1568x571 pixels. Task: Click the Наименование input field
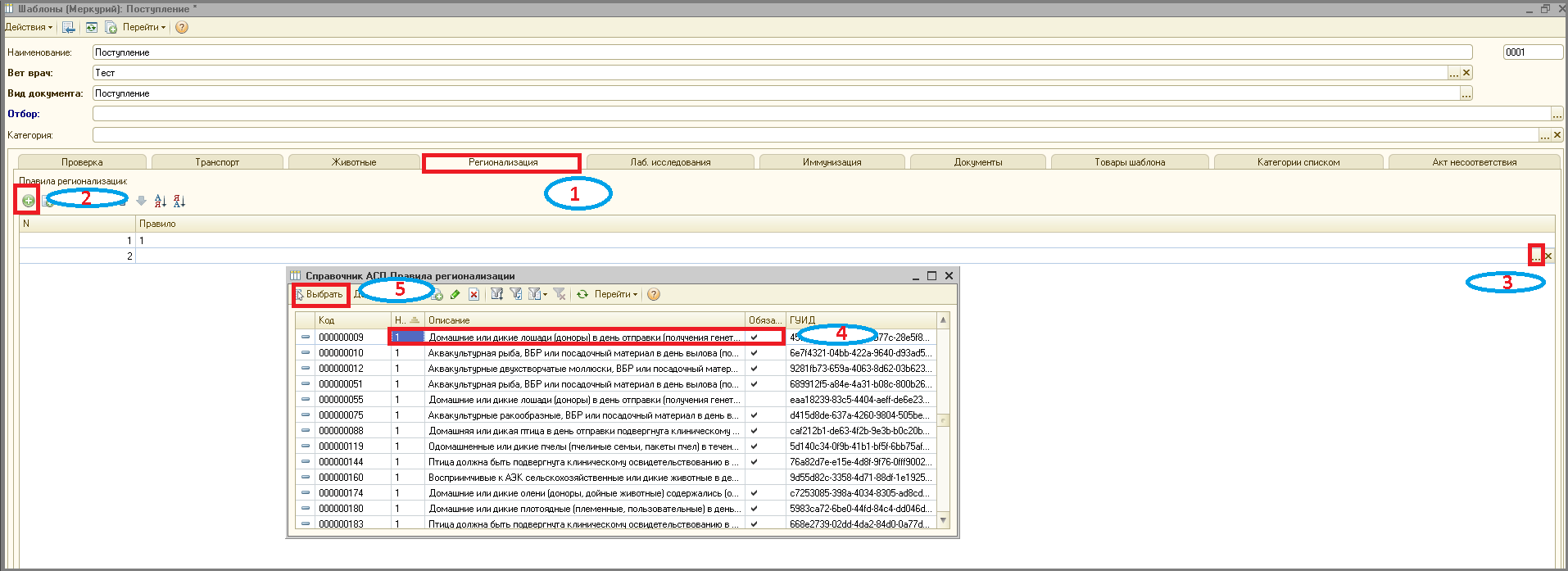click(782, 52)
